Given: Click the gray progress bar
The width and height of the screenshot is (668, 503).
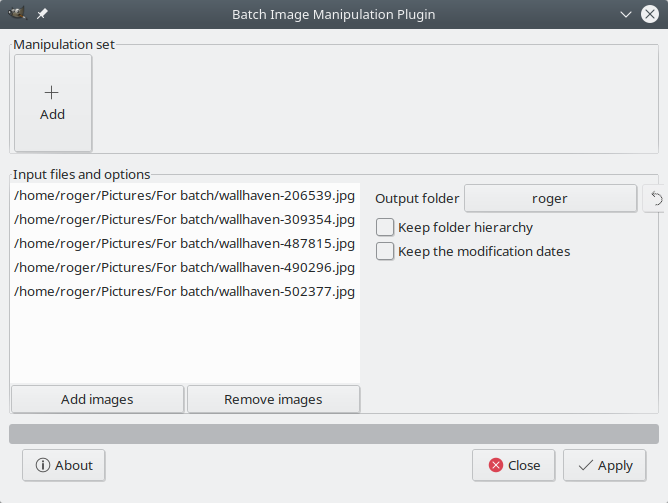Looking at the screenshot, I should (x=334, y=433).
